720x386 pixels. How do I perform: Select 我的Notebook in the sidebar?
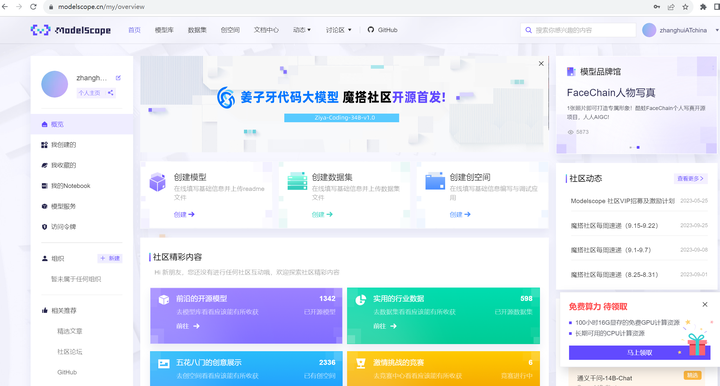point(82,185)
